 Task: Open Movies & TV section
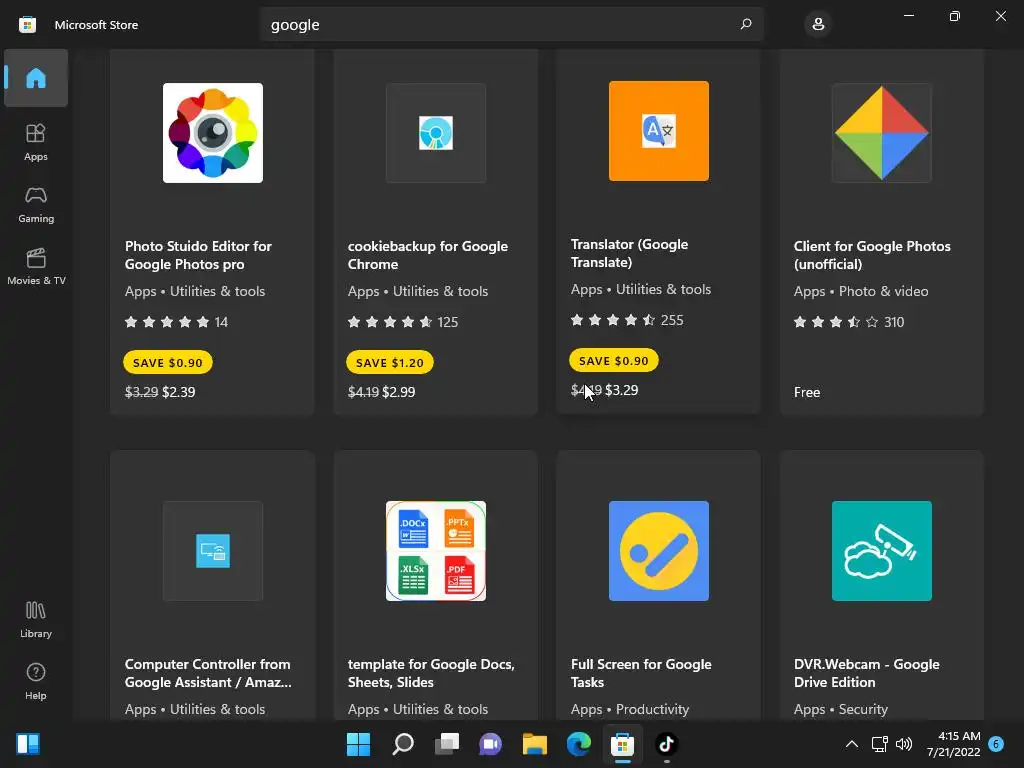[36, 266]
